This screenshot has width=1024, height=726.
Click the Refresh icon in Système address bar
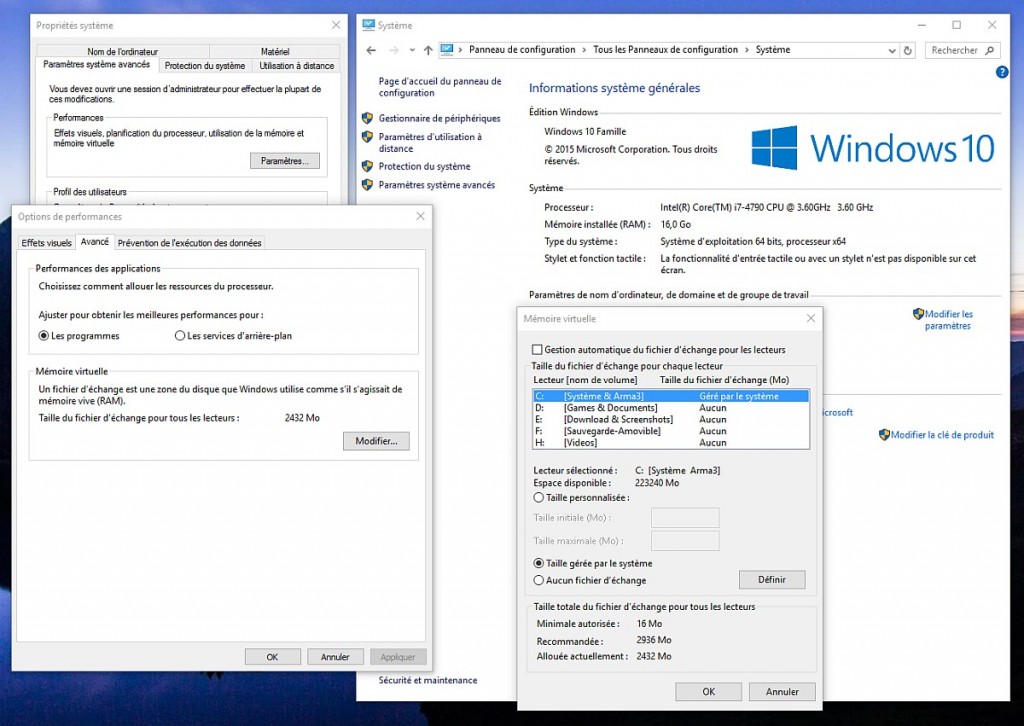click(907, 50)
